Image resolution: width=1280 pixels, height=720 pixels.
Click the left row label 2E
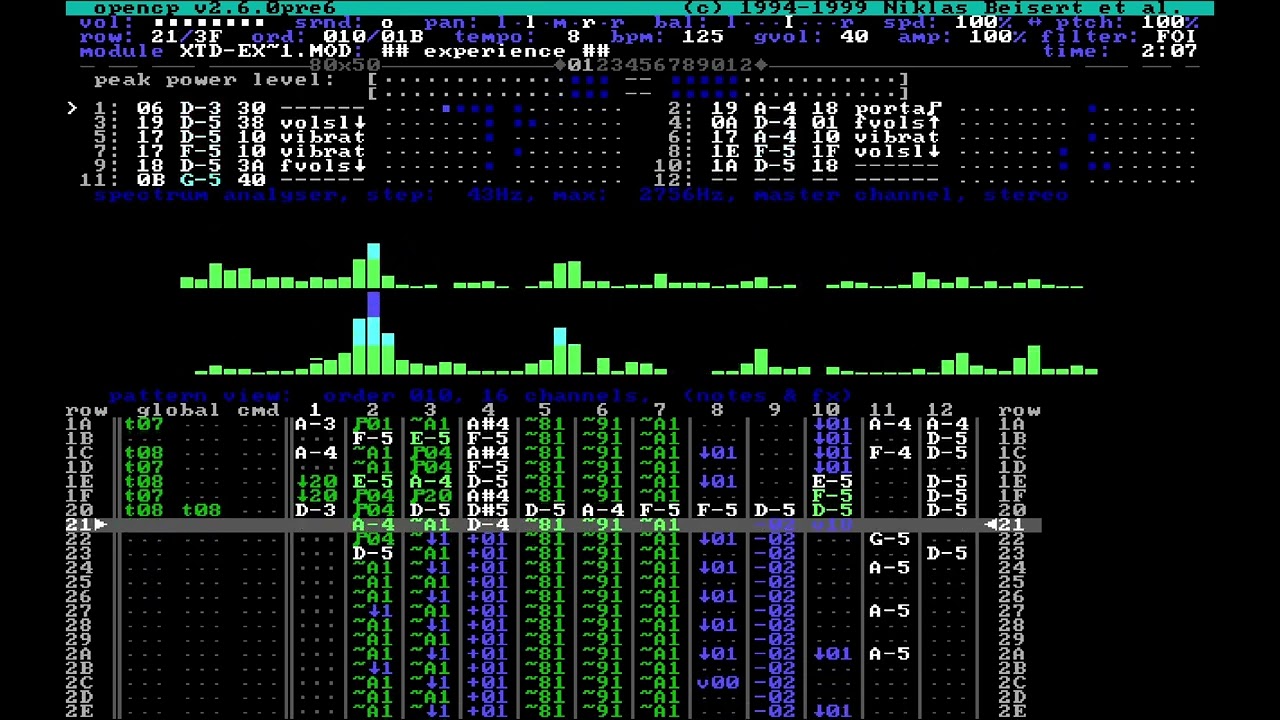80,712
